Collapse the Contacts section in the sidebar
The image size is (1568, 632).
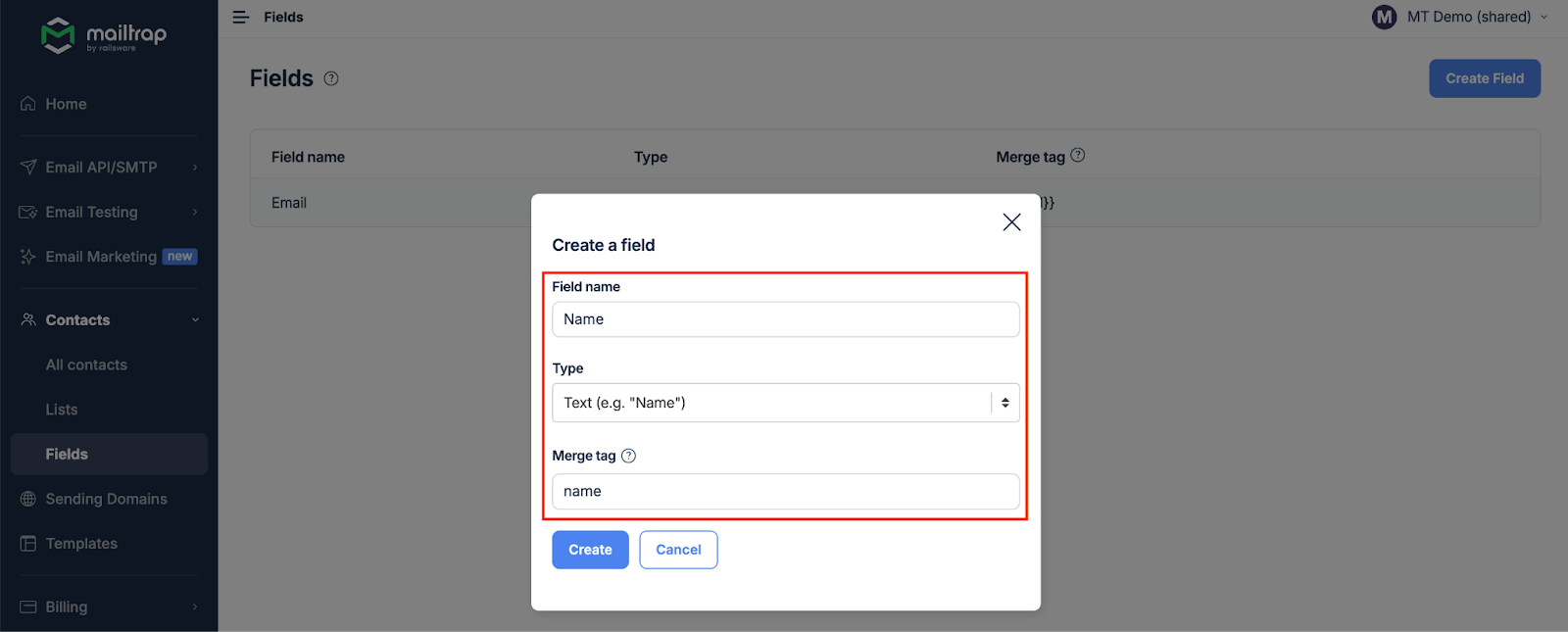(195, 319)
